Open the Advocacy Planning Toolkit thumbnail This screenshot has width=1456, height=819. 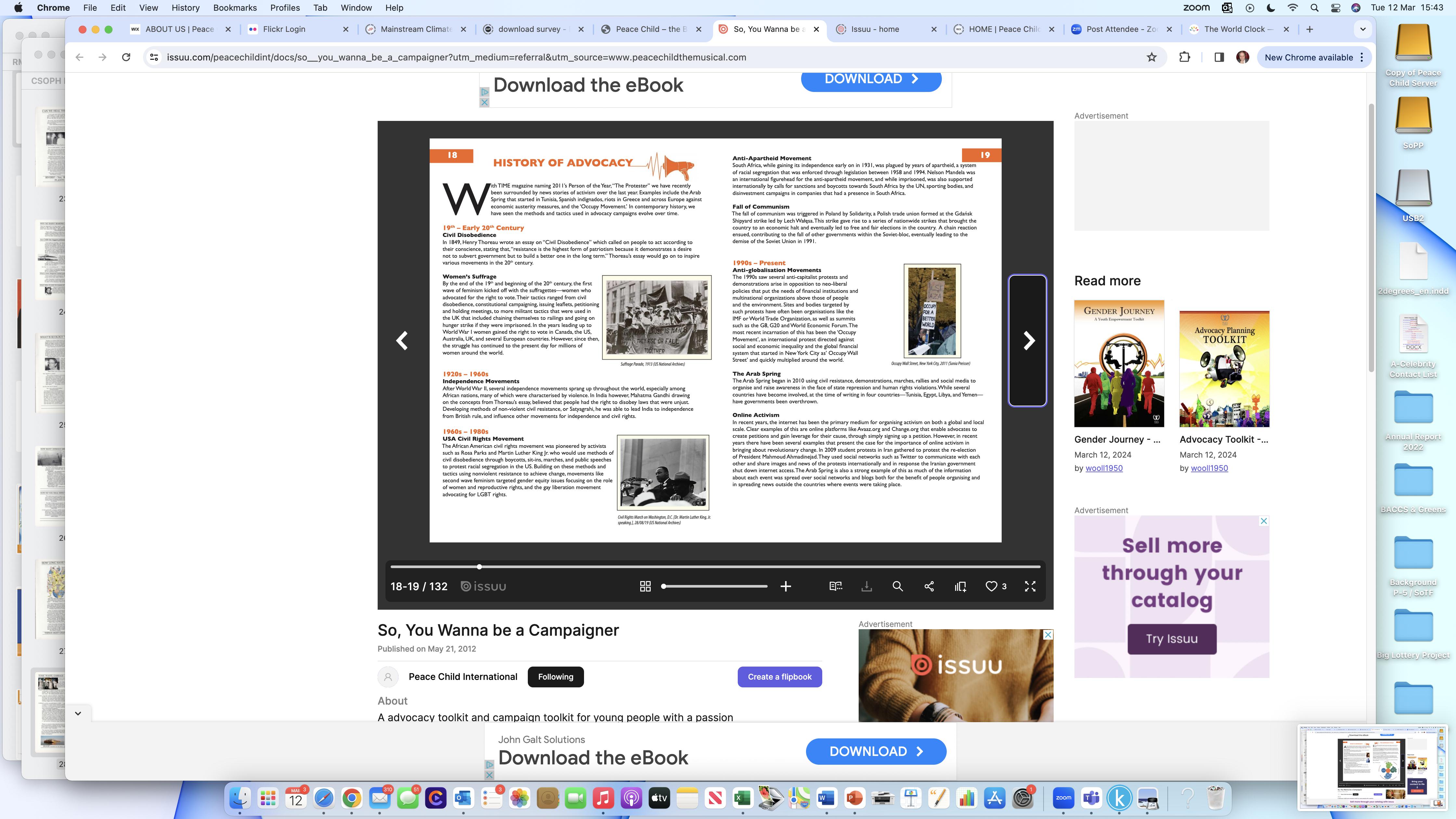coord(1224,369)
